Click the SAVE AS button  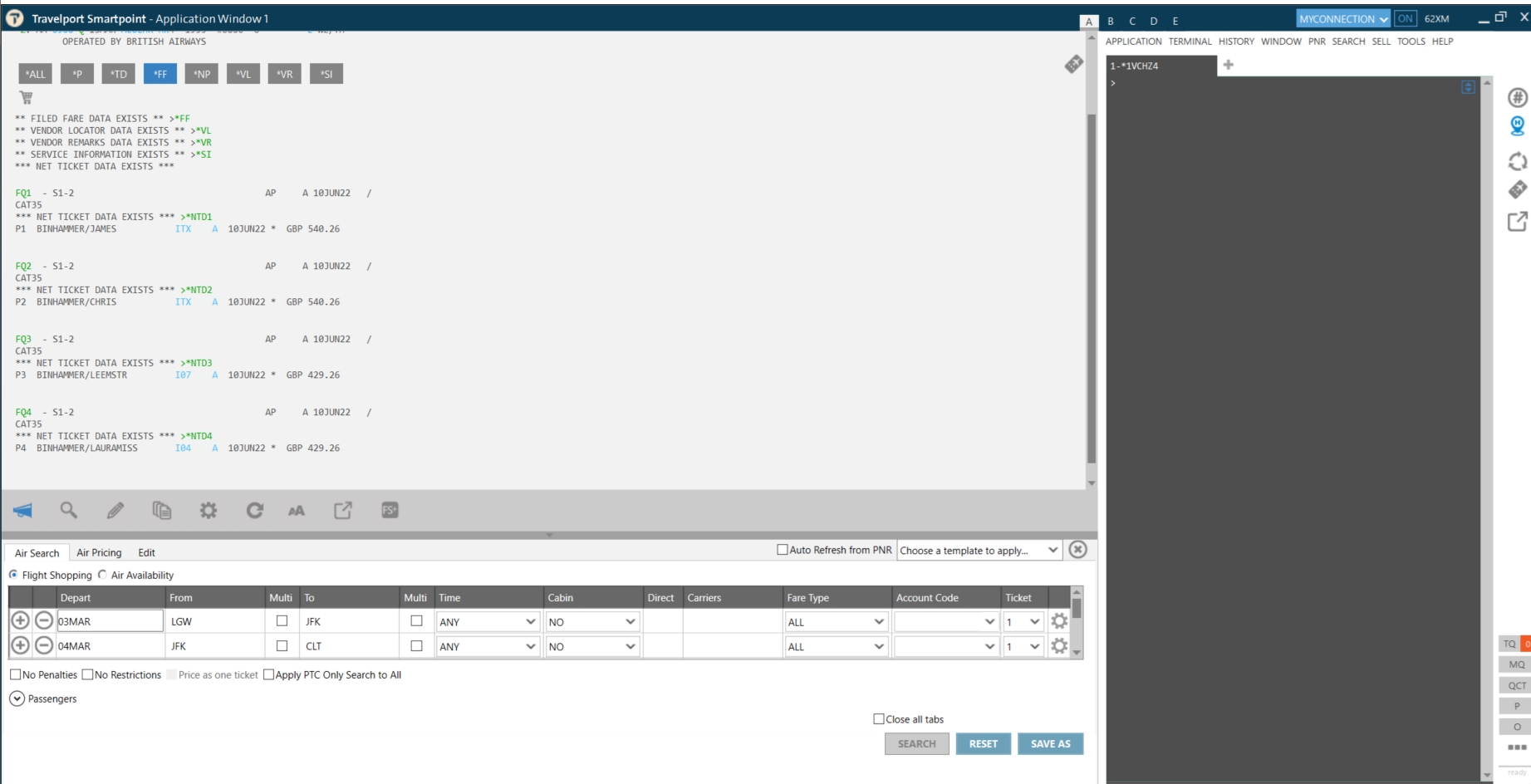[1050, 743]
